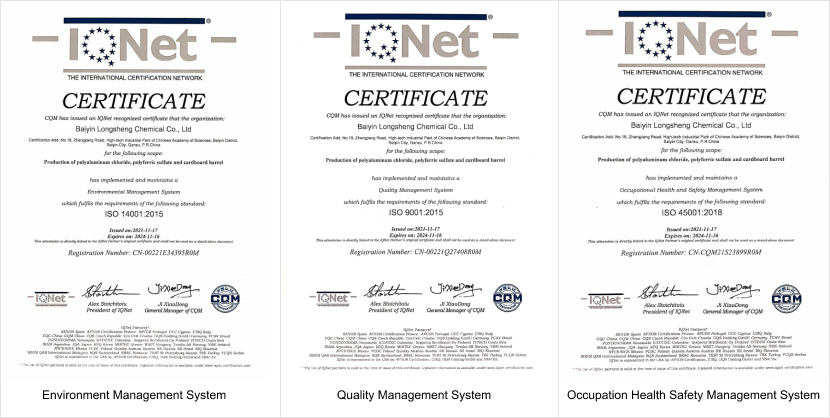The width and height of the screenshot is (830, 418).
Task: Click the CERTIFICATE heading on the ISO 9001 certificate
Action: click(x=416, y=98)
